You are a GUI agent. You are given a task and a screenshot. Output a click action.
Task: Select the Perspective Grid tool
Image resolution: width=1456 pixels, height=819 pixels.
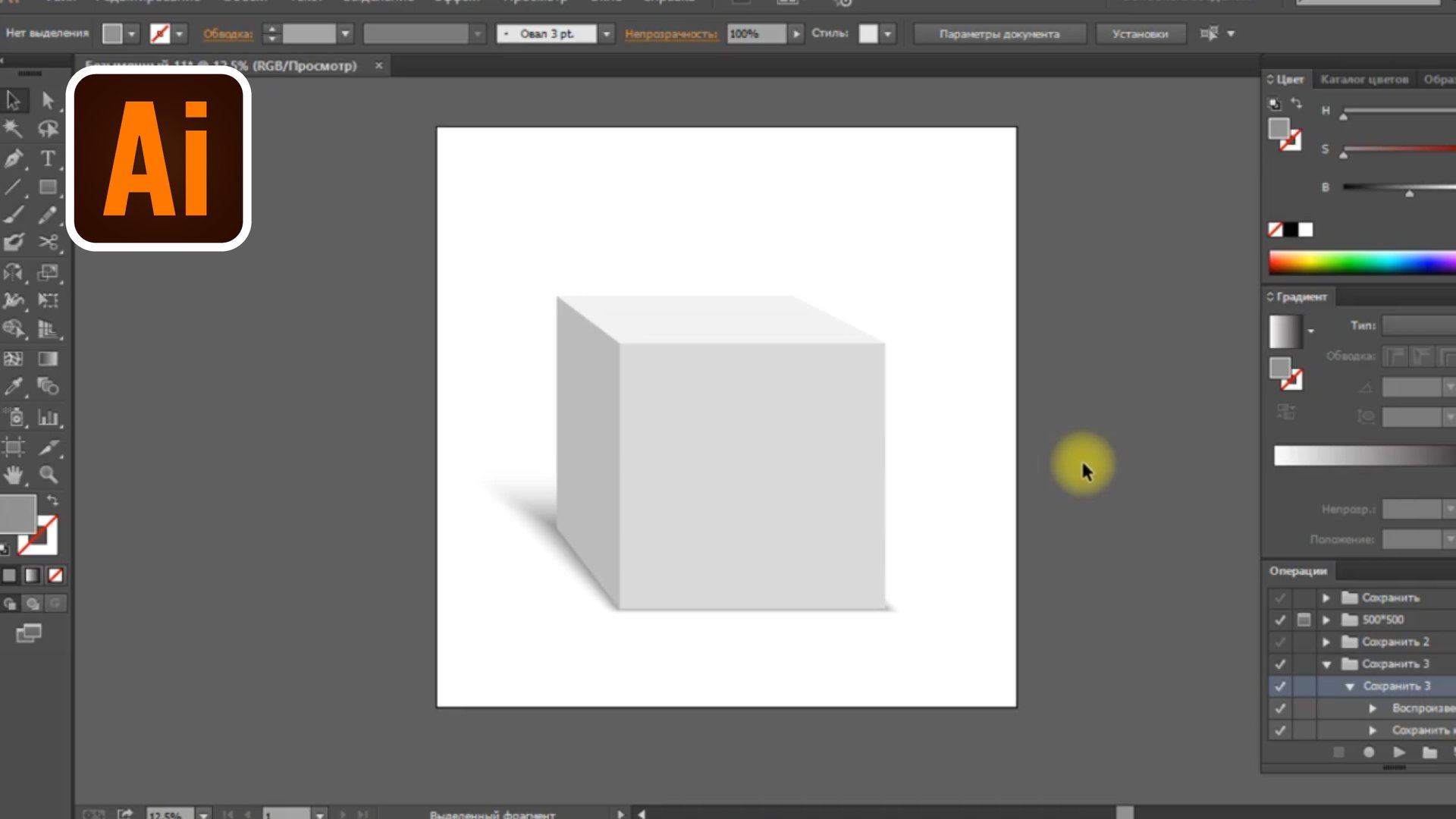tap(48, 329)
